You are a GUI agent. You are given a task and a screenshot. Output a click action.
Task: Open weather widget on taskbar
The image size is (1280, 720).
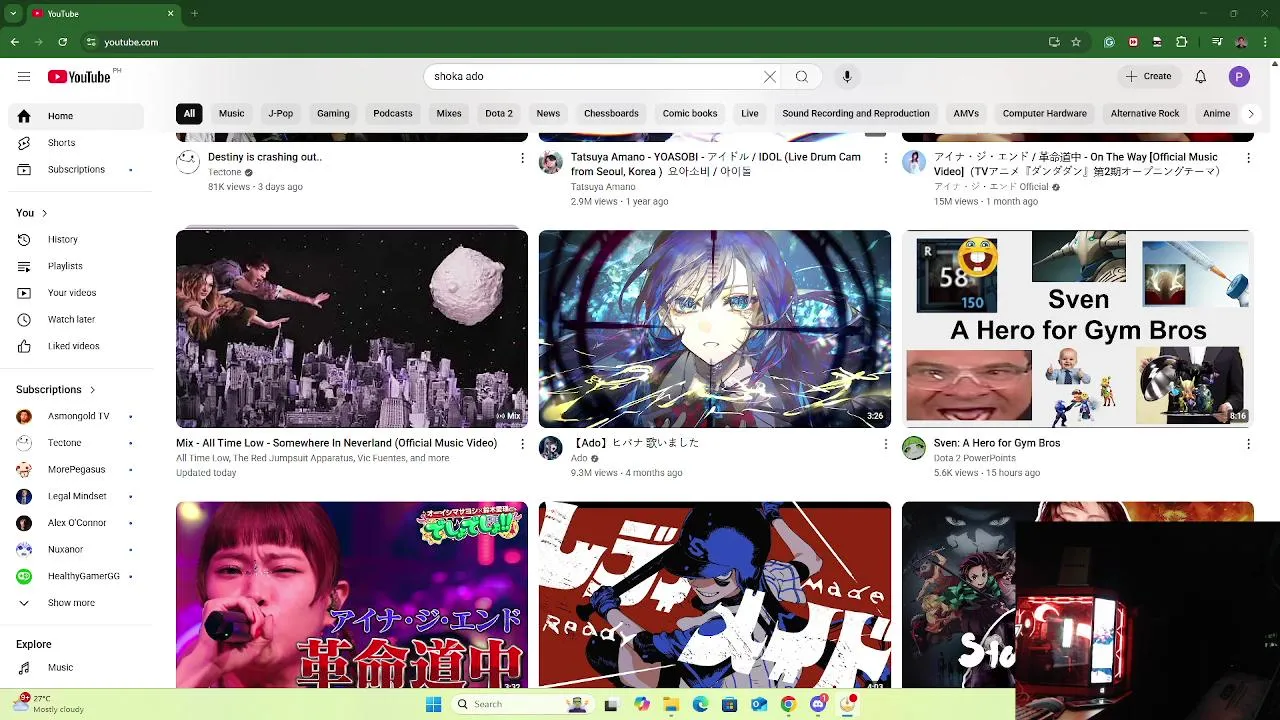[50, 704]
